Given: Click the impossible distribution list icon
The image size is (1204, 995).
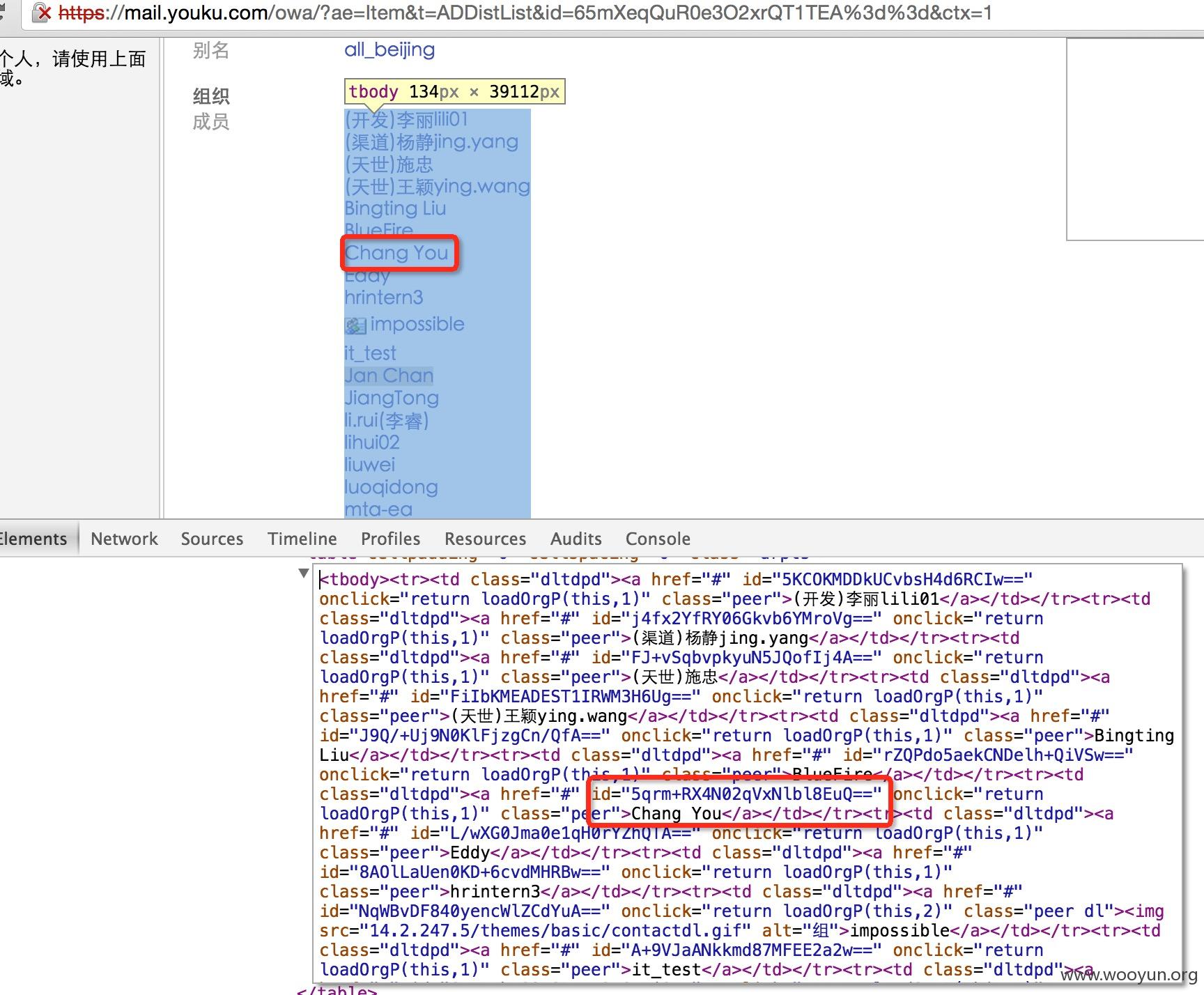Looking at the screenshot, I should click(x=355, y=325).
